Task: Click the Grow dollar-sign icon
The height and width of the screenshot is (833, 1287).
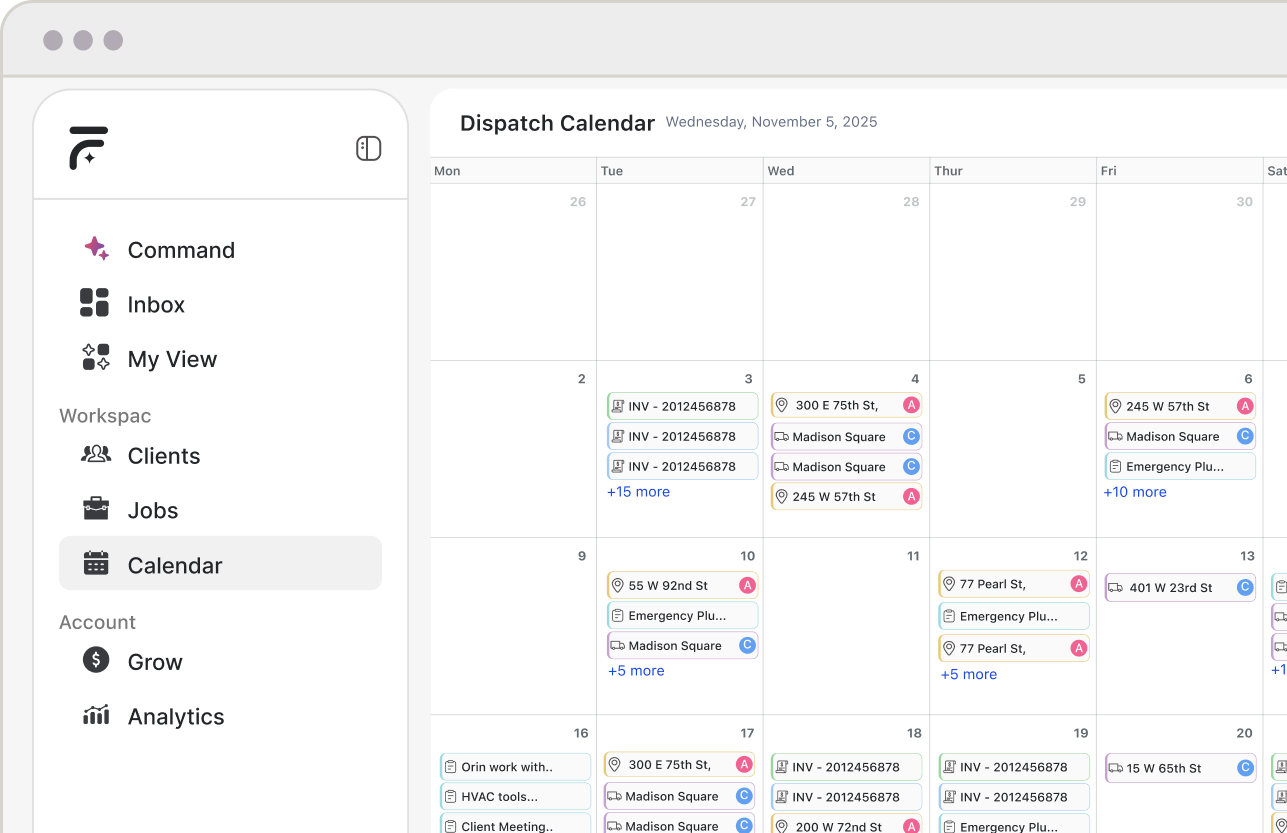Action: click(x=96, y=660)
